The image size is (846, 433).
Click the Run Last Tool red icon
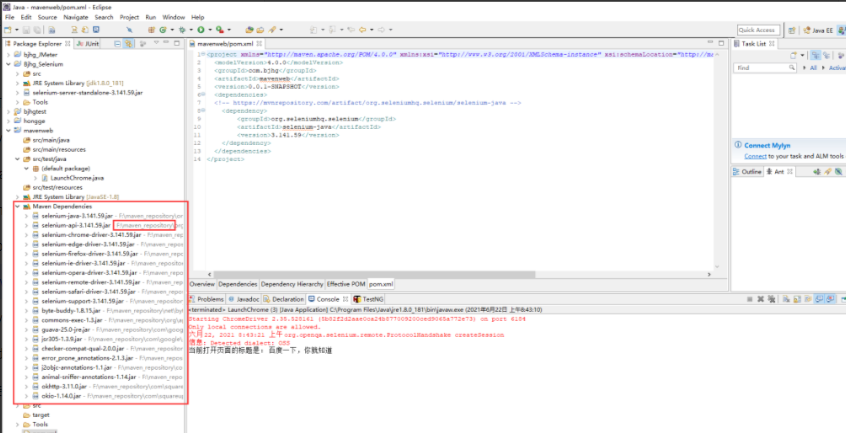tap(220, 30)
